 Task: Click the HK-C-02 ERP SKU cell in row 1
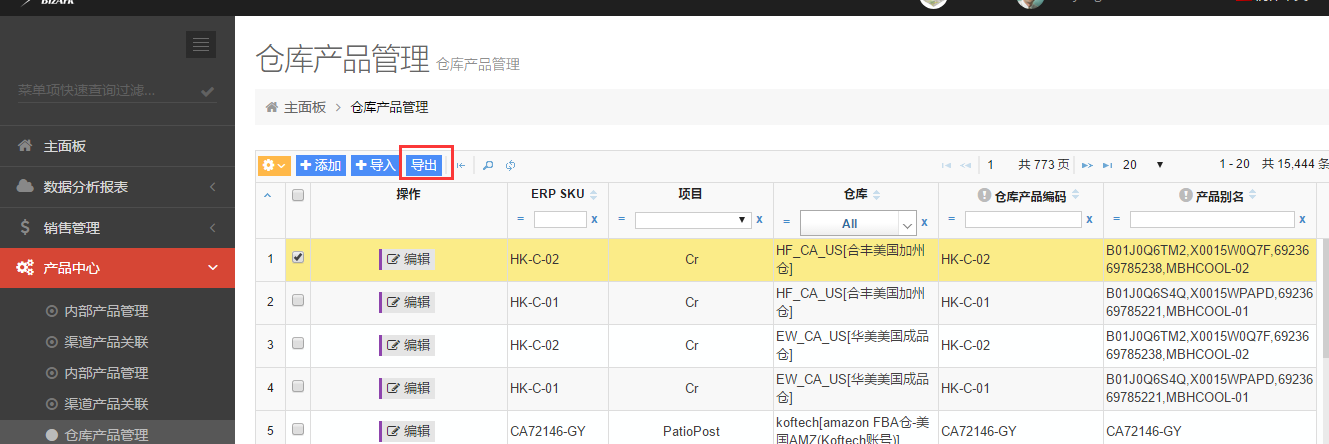point(558,259)
